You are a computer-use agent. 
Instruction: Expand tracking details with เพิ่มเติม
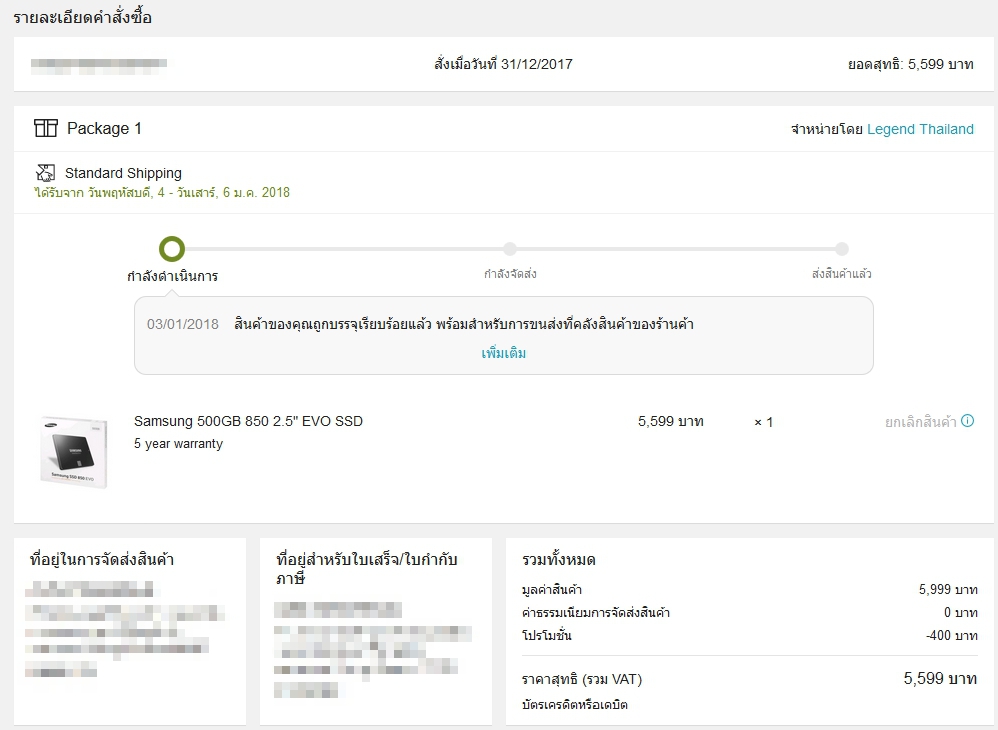click(x=503, y=353)
